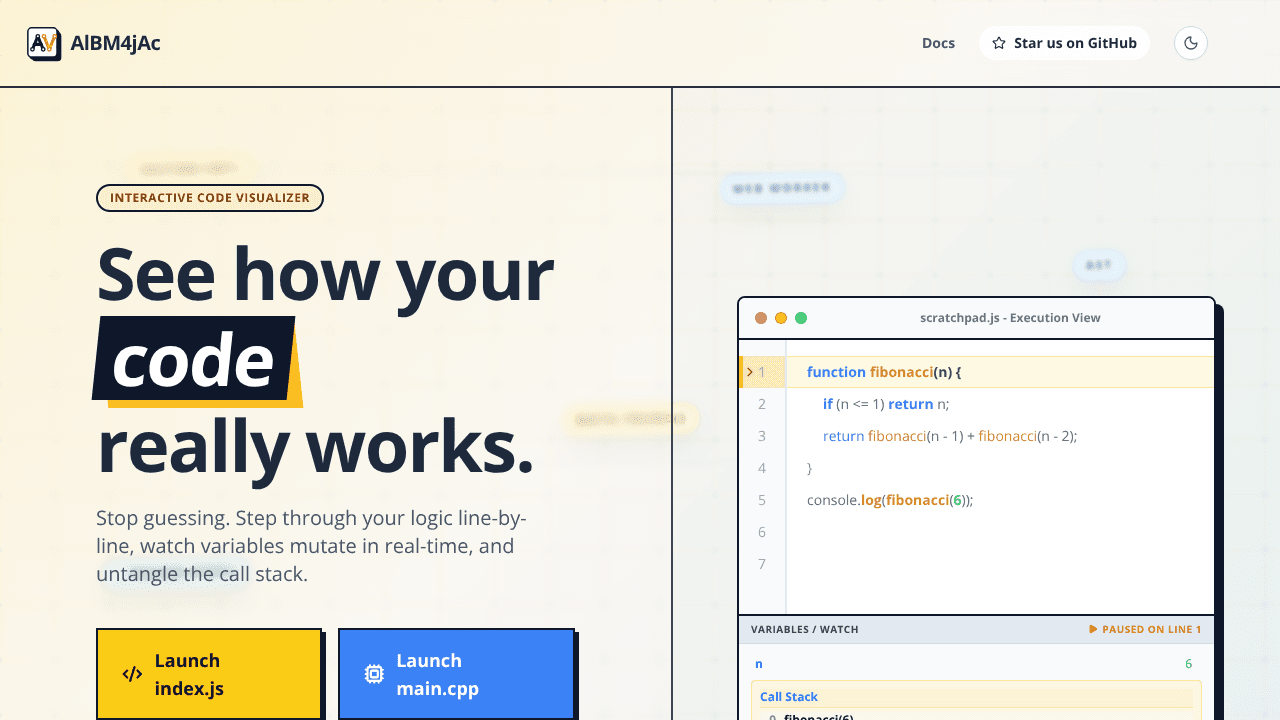1280x720 pixels.
Task: Click the recursive return fibonacci line
Action: coord(950,436)
